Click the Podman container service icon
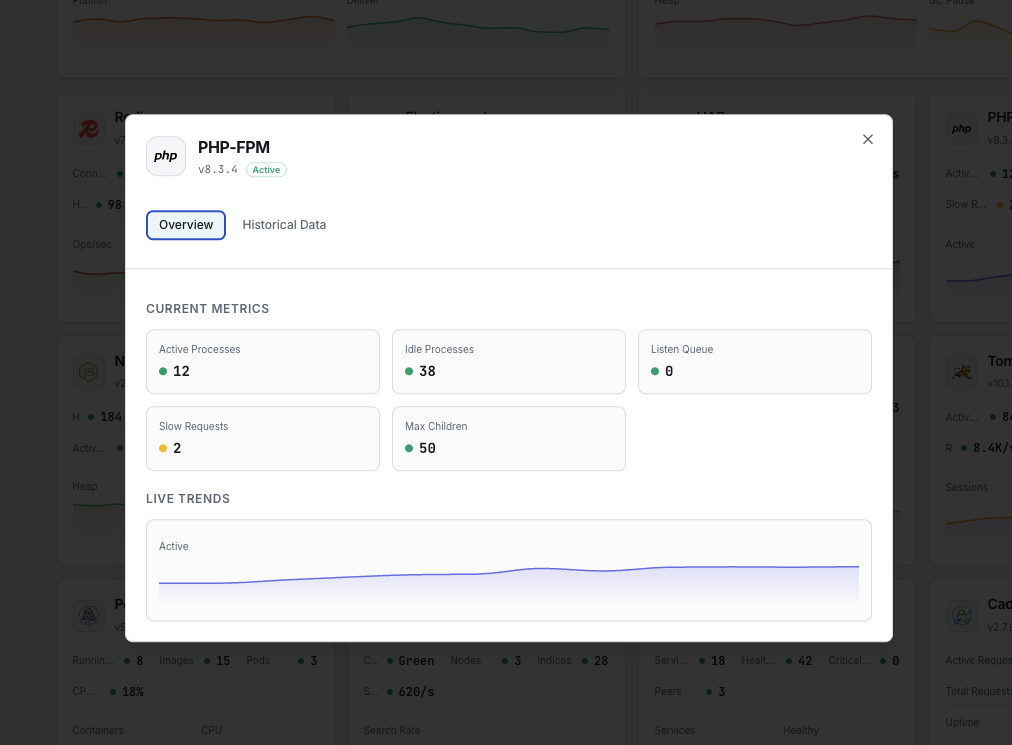Image resolution: width=1012 pixels, height=745 pixels. point(89,615)
